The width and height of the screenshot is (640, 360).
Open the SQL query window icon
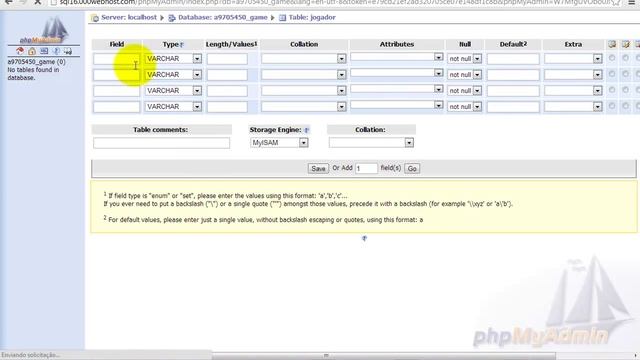pyautogui.click(x=44, y=51)
